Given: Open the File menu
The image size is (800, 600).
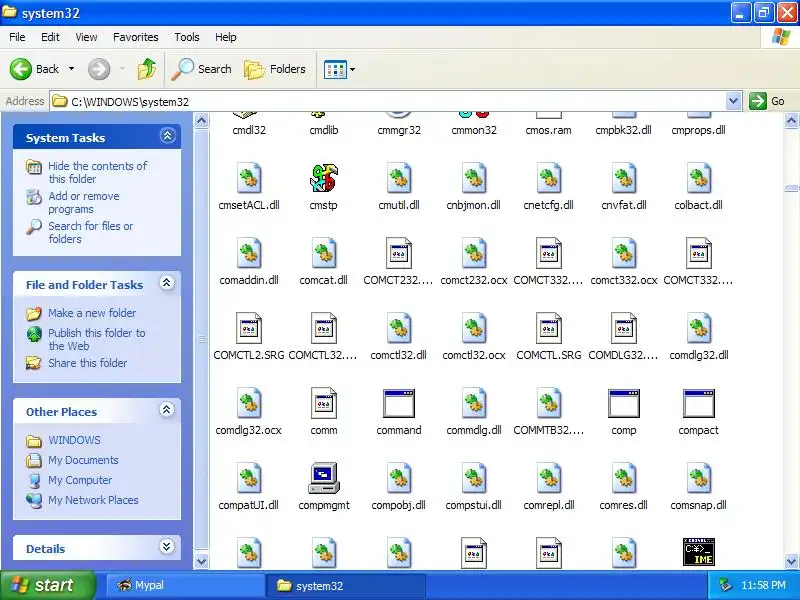Looking at the screenshot, I should (x=17, y=37).
